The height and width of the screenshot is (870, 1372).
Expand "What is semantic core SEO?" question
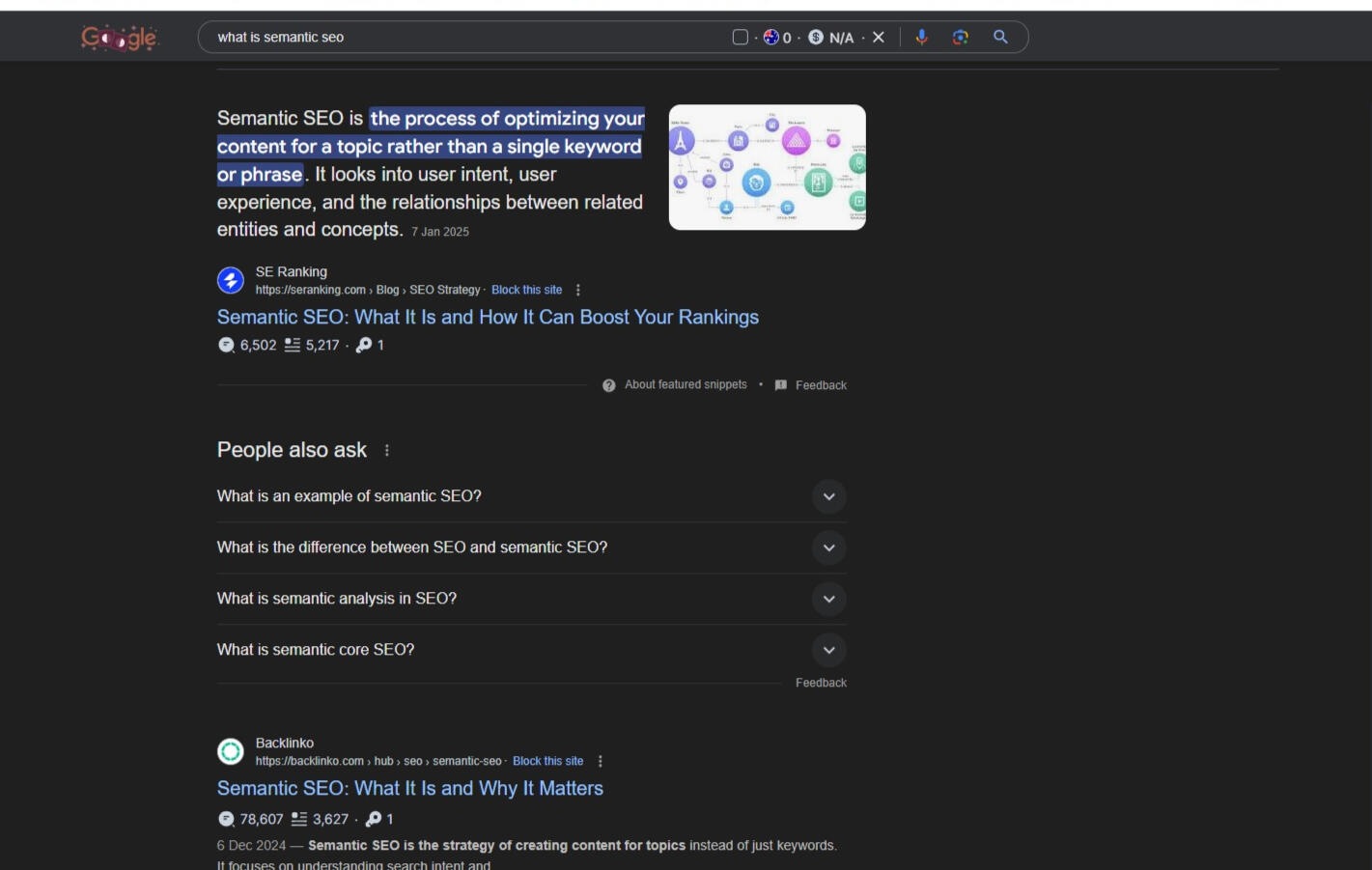[828, 650]
